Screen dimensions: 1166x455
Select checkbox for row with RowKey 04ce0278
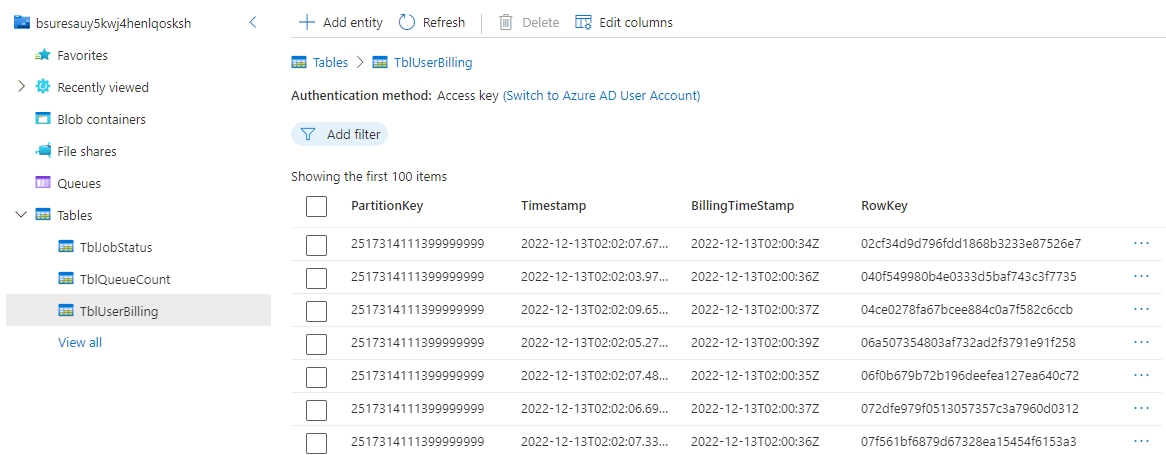tap(317, 309)
